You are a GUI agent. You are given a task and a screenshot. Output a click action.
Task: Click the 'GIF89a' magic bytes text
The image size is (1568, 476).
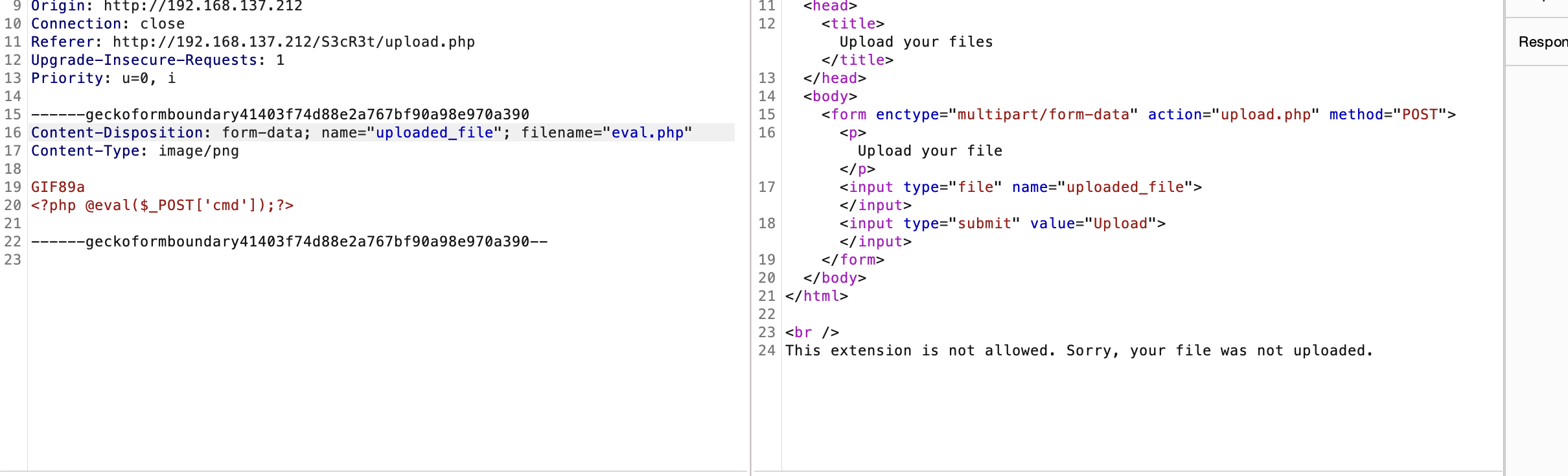58,187
